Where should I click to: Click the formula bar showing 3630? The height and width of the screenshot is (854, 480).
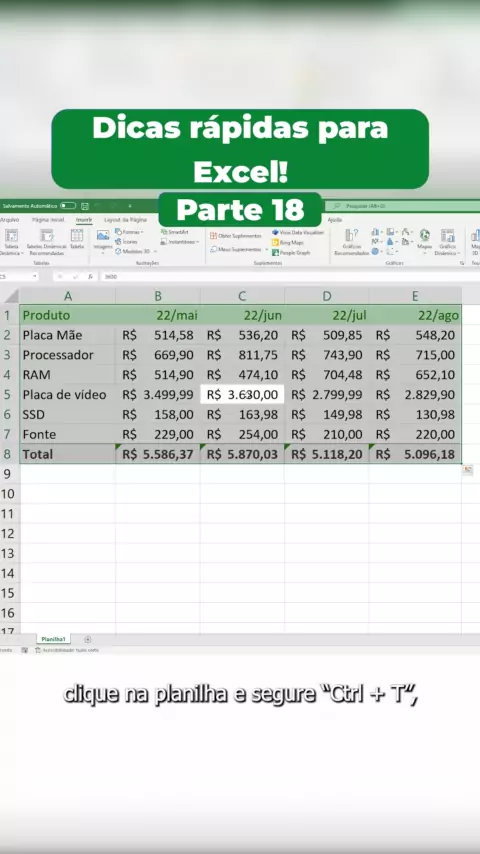click(x=289, y=277)
